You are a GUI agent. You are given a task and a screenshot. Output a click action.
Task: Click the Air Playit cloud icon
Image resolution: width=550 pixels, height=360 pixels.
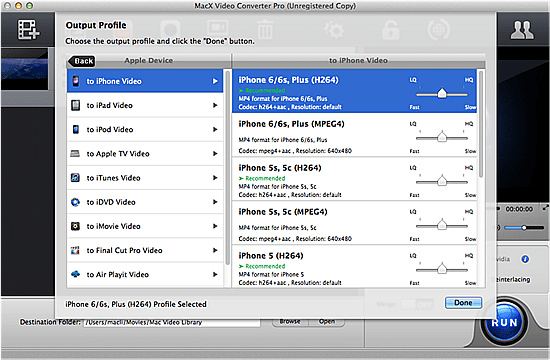[x=75, y=274]
